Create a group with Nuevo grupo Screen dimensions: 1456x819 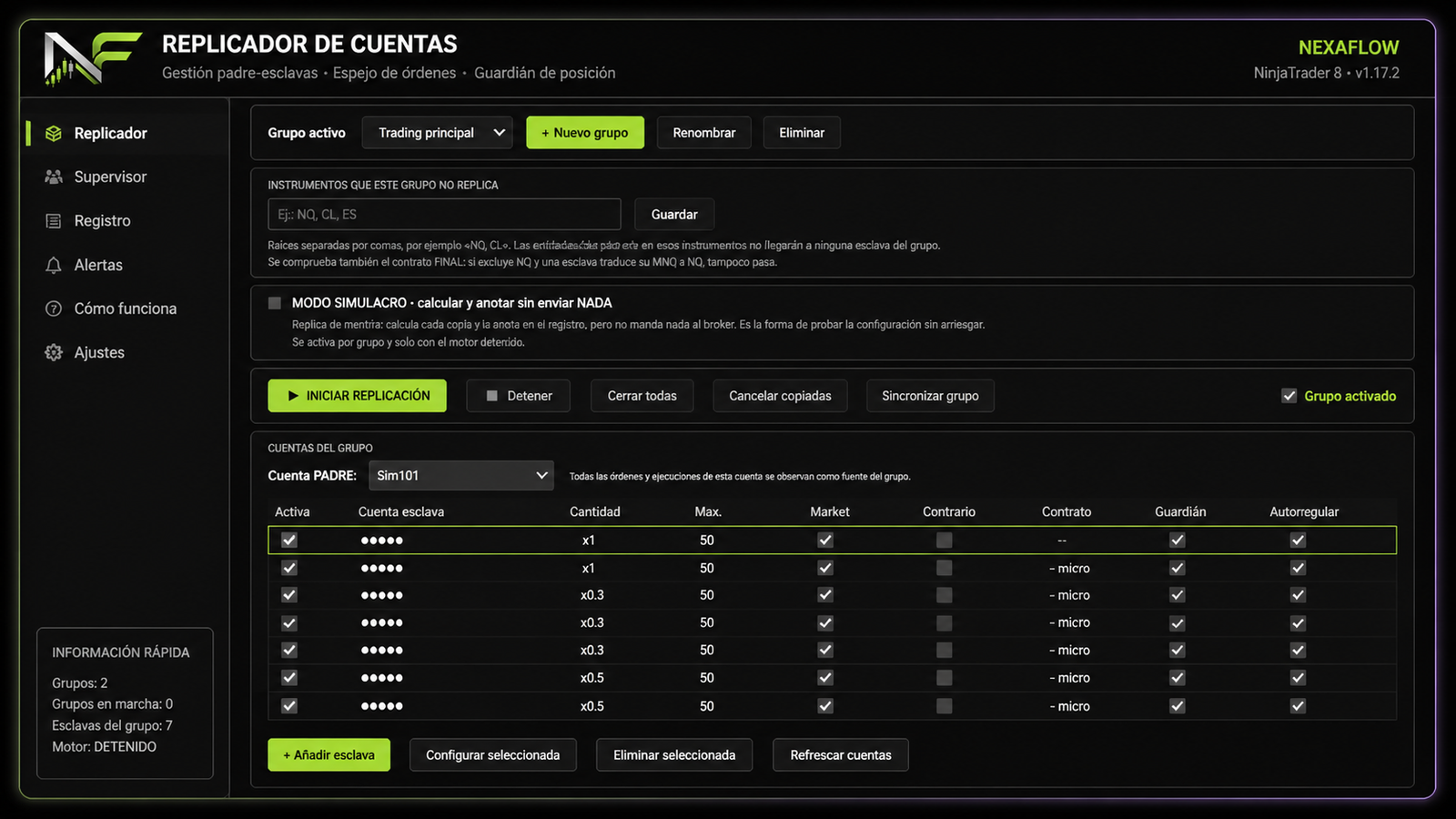(x=585, y=133)
